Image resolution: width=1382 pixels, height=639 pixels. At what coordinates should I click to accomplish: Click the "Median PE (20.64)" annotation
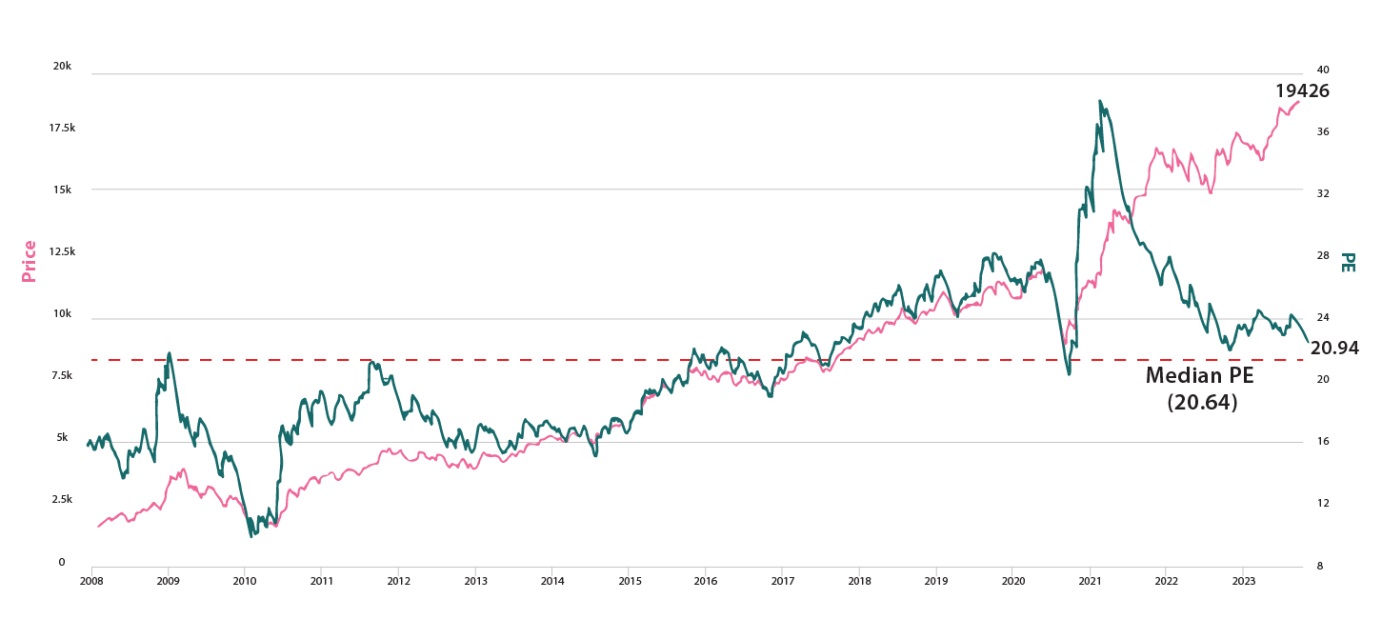[x=1199, y=388]
